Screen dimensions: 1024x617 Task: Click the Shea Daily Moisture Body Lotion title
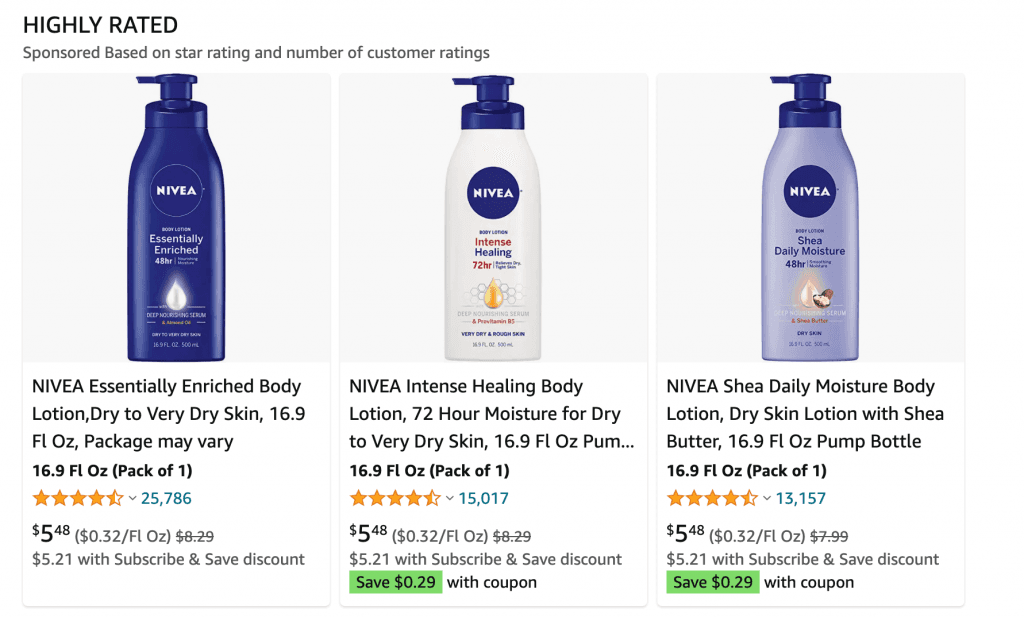[x=803, y=413]
